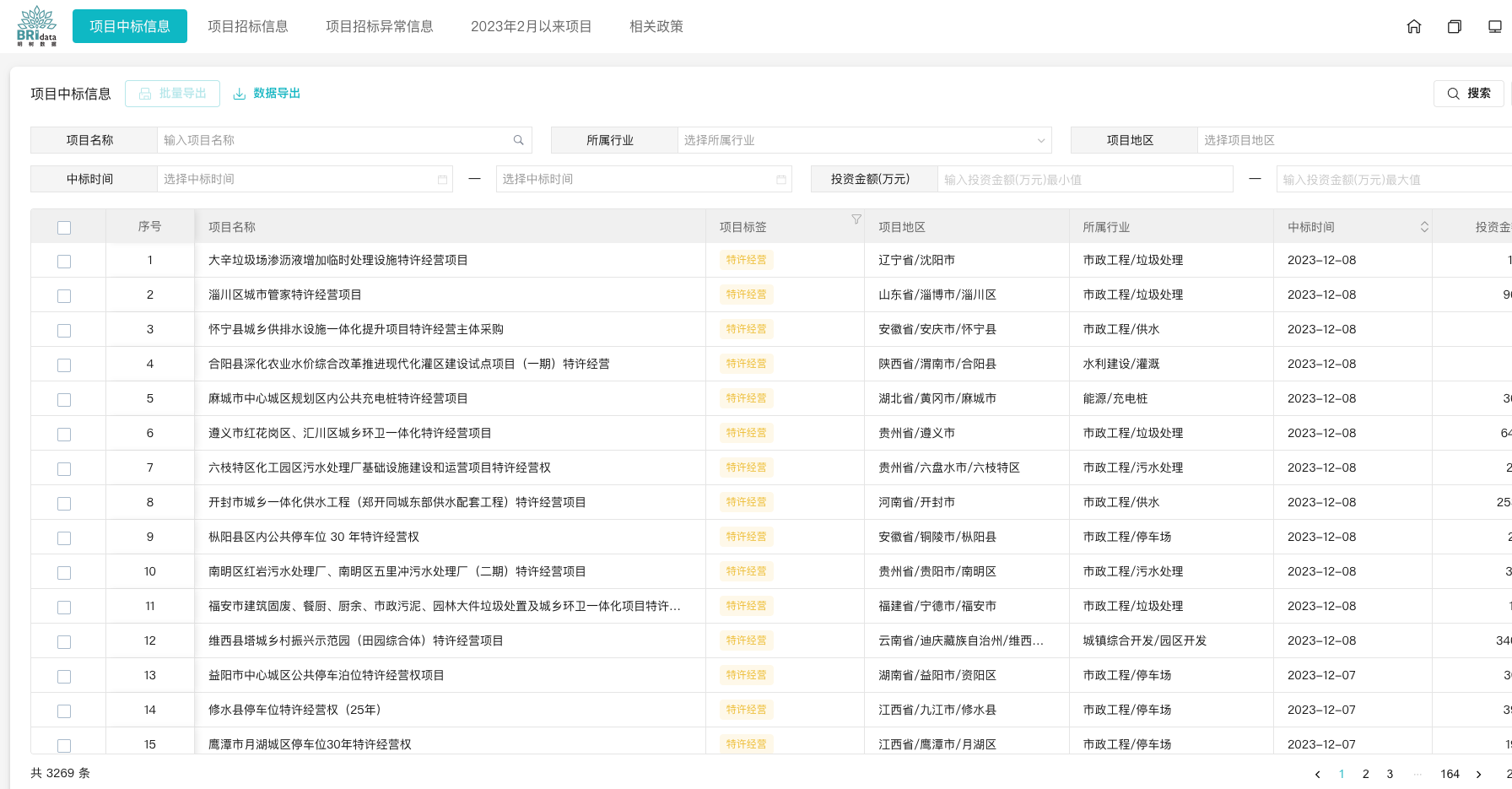Select page 1 in pagination
This screenshot has width=1512, height=789.
click(x=1342, y=774)
